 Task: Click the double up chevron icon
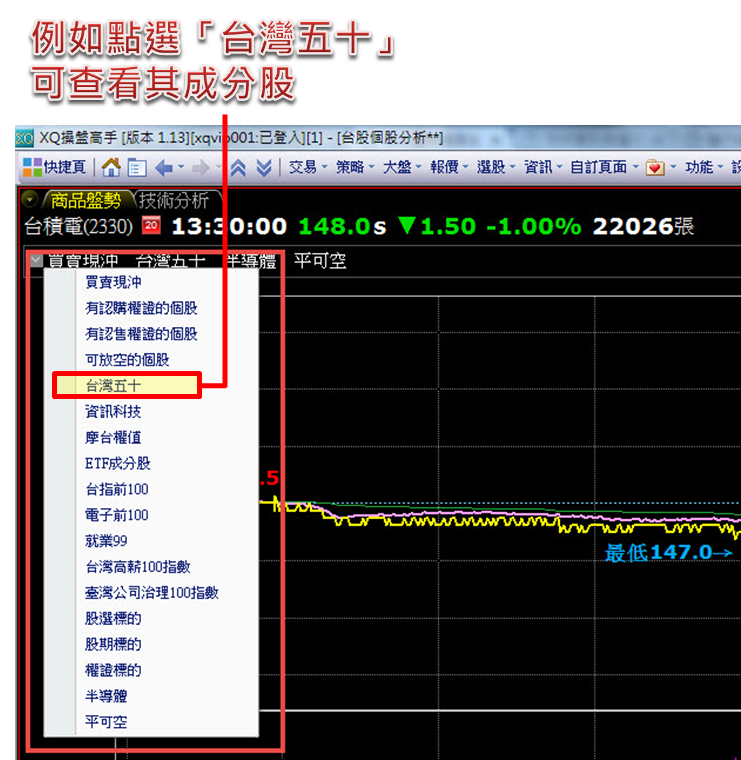tap(238, 167)
